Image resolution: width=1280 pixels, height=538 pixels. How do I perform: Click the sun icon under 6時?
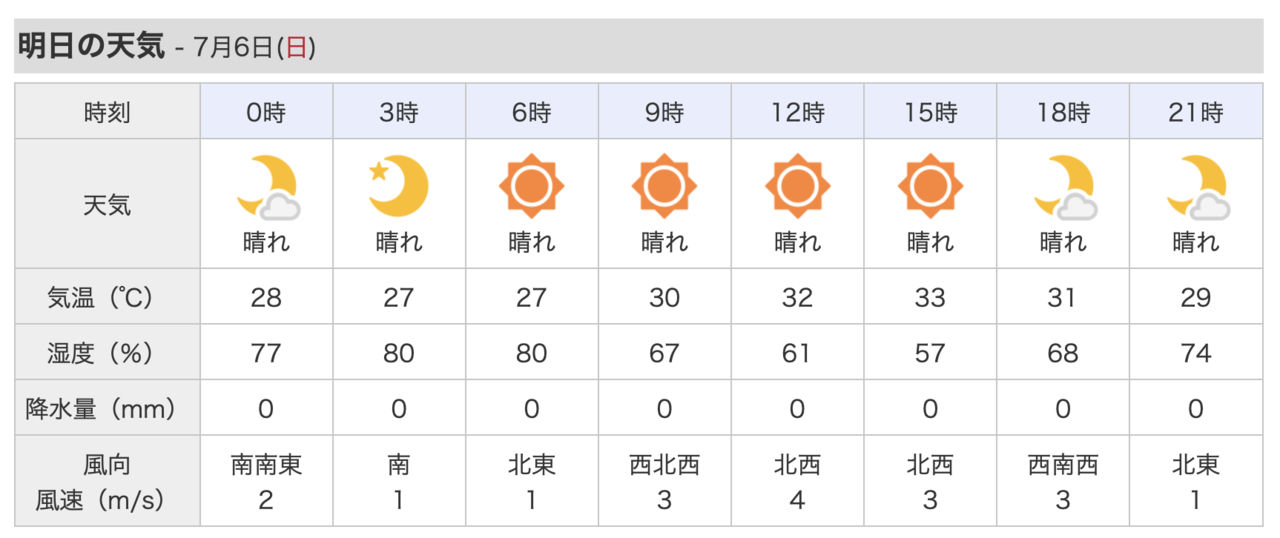click(531, 187)
